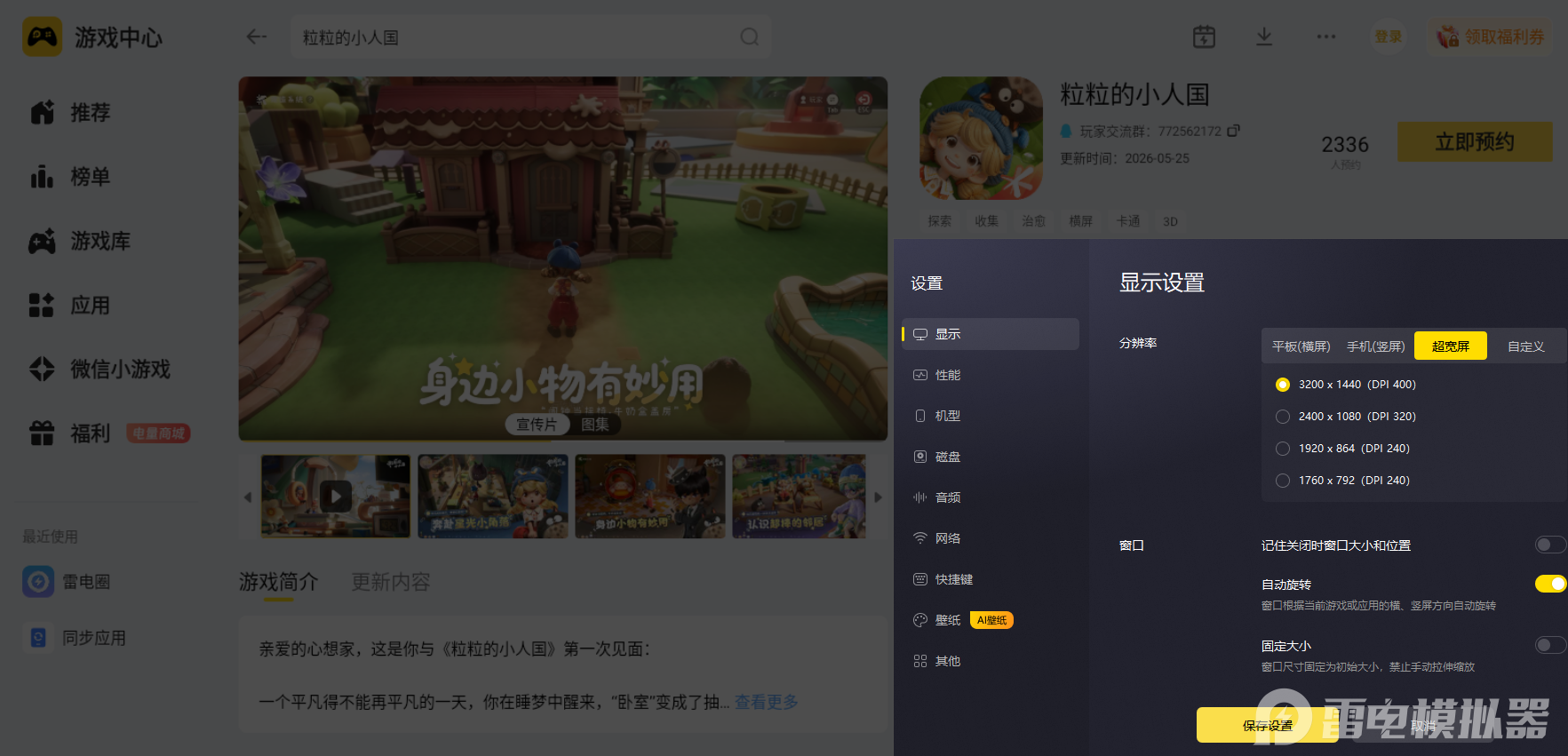The height and width of the screenshot is (756, 1568).
Task: Open 性能 performance settings
Action: click(991, 375)
